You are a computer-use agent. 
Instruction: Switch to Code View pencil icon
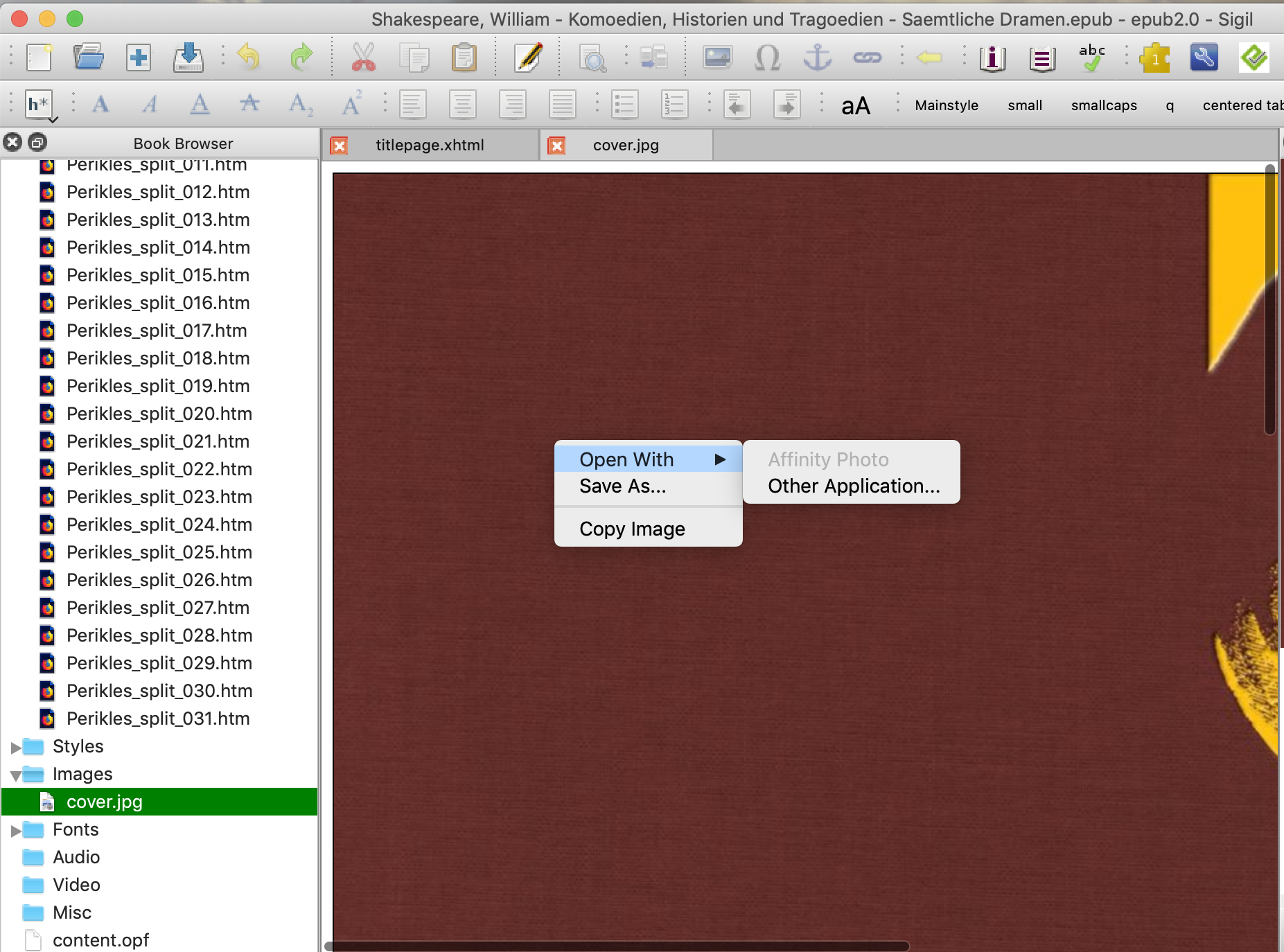529,58
